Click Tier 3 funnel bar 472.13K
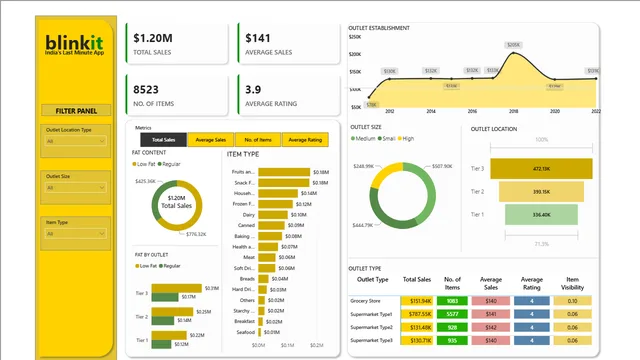 [x=541, y=169]
